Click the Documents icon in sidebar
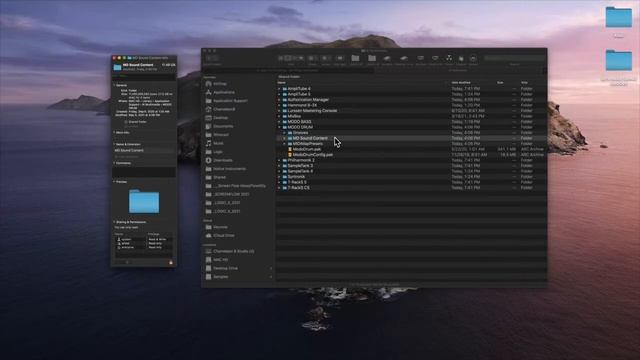Screen dimensions: 640x360 (x=209, y=126)
